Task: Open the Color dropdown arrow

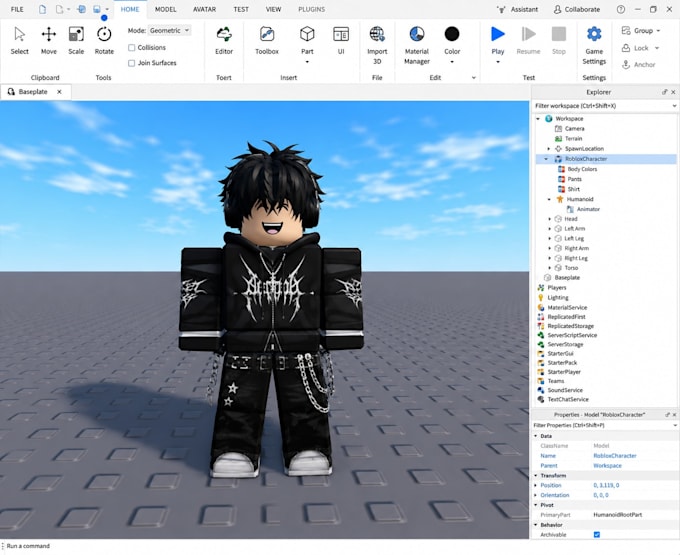Action: [x=452, y=62]
